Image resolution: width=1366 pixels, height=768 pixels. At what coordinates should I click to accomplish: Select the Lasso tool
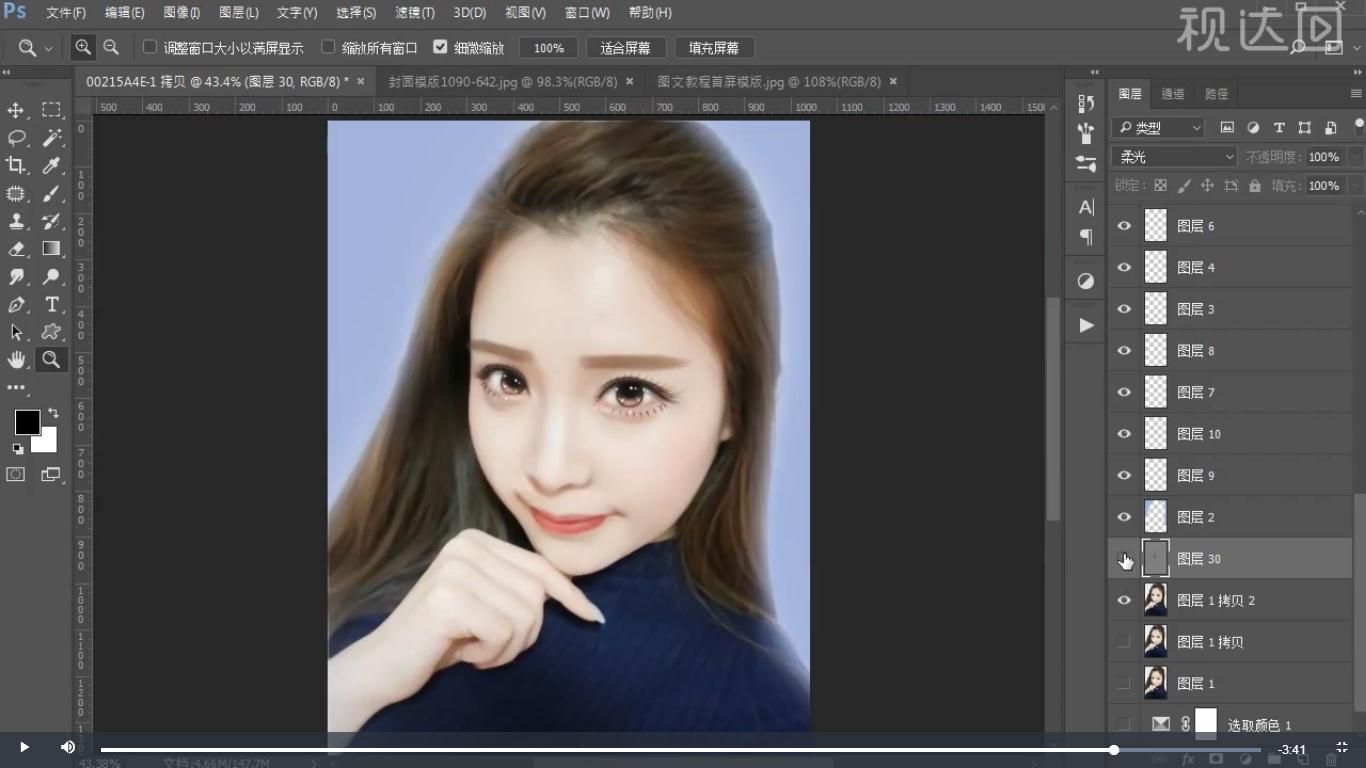click(16, 137)
